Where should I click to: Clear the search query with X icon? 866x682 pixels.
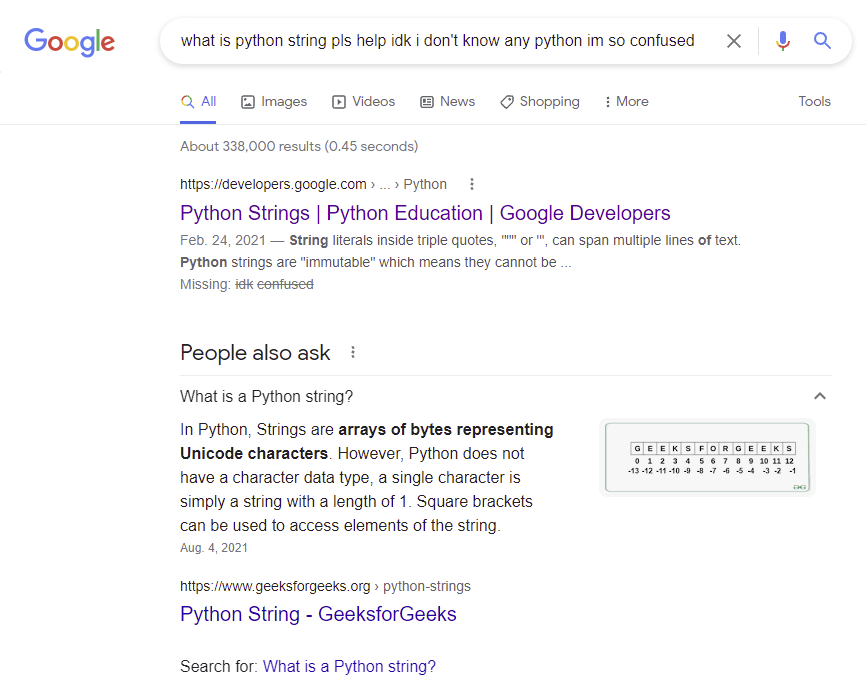(x=734, y=41)
